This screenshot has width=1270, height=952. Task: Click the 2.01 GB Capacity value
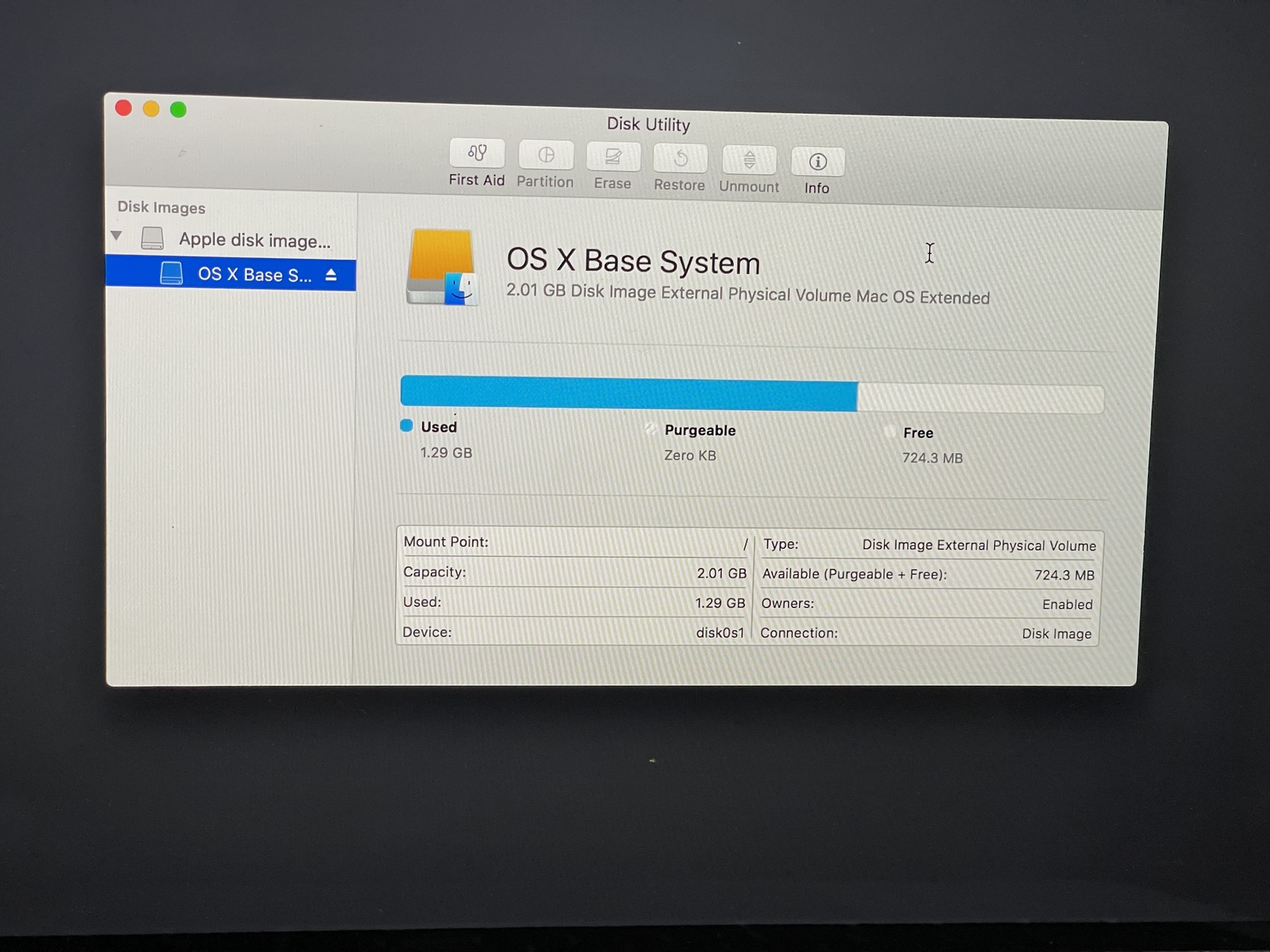722,573
